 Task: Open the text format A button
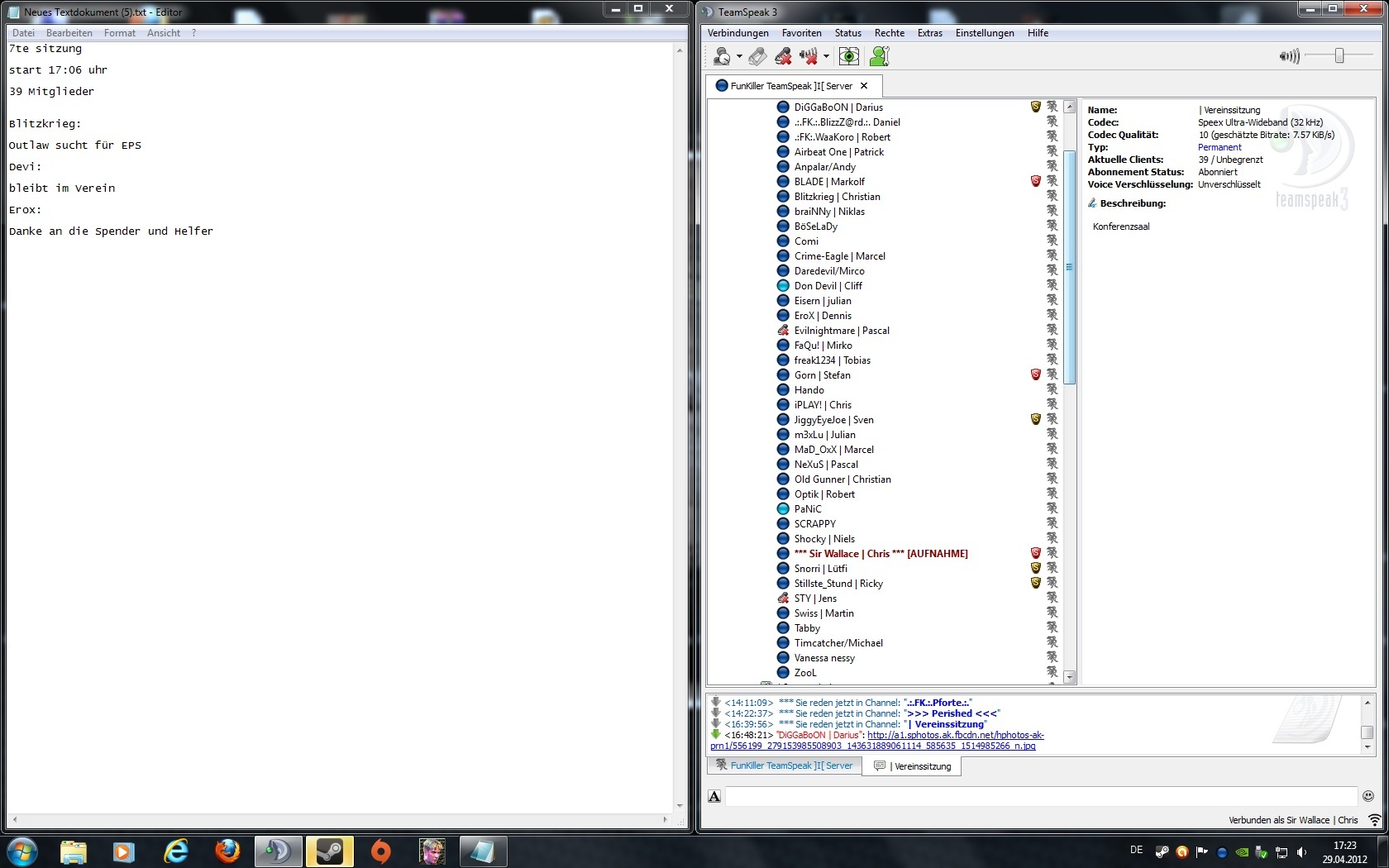[715, 796]
